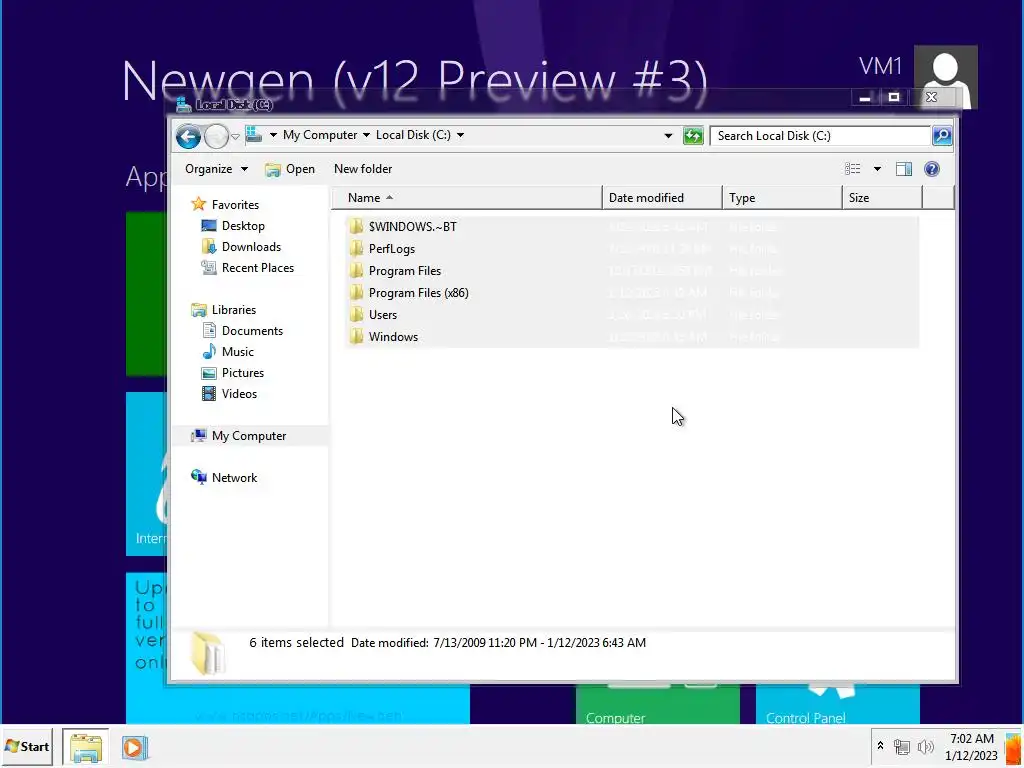Click the VM1 user avatar picture
The image size is (1024, 768).
(x=945, y=77)
